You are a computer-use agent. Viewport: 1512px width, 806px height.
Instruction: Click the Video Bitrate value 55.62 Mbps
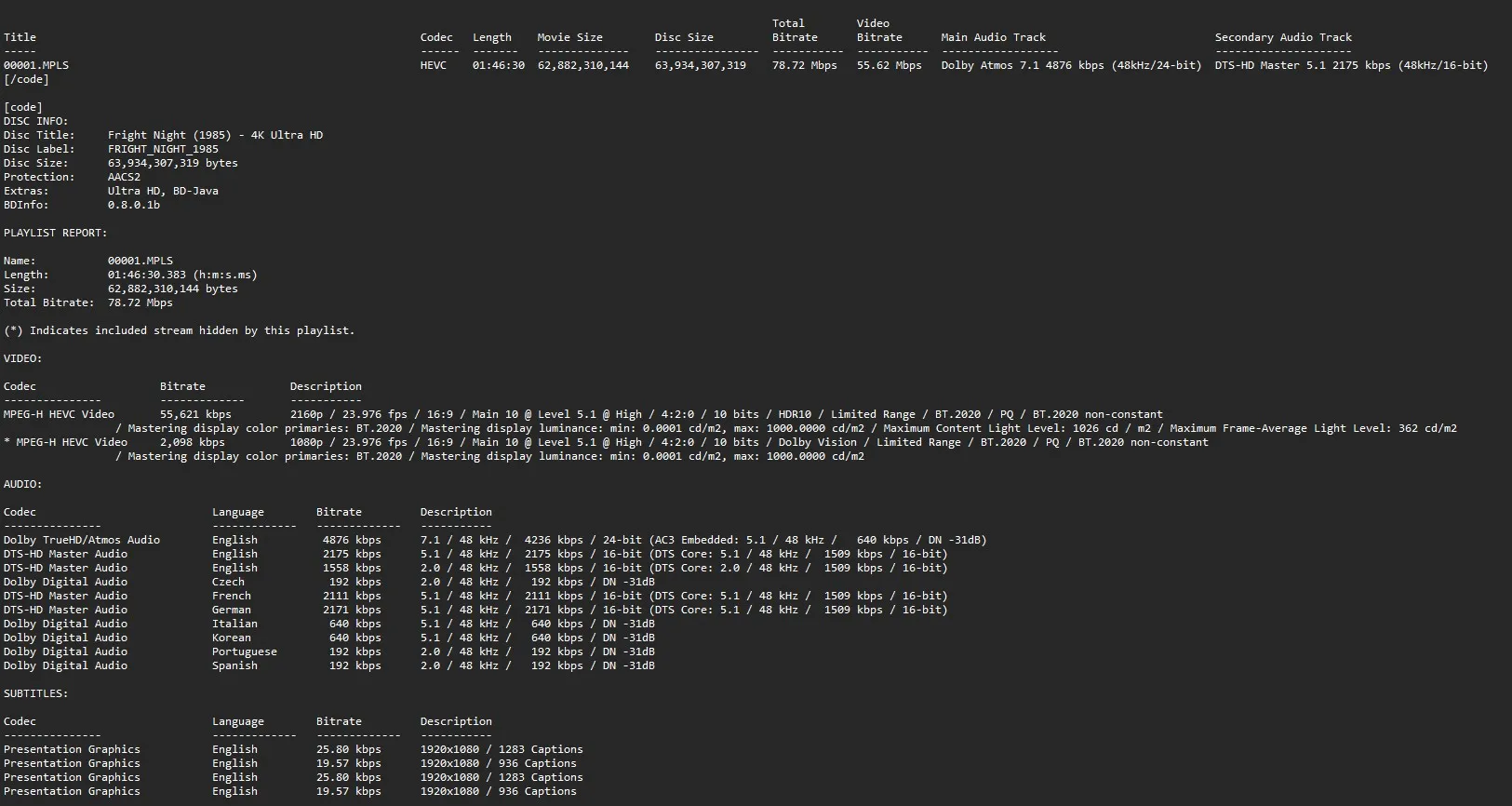(x=889, y=65)
